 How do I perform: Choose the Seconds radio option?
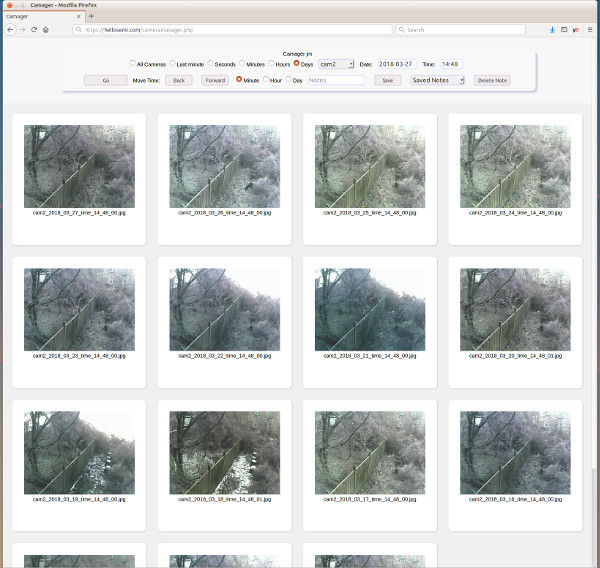tap(210, 63)
